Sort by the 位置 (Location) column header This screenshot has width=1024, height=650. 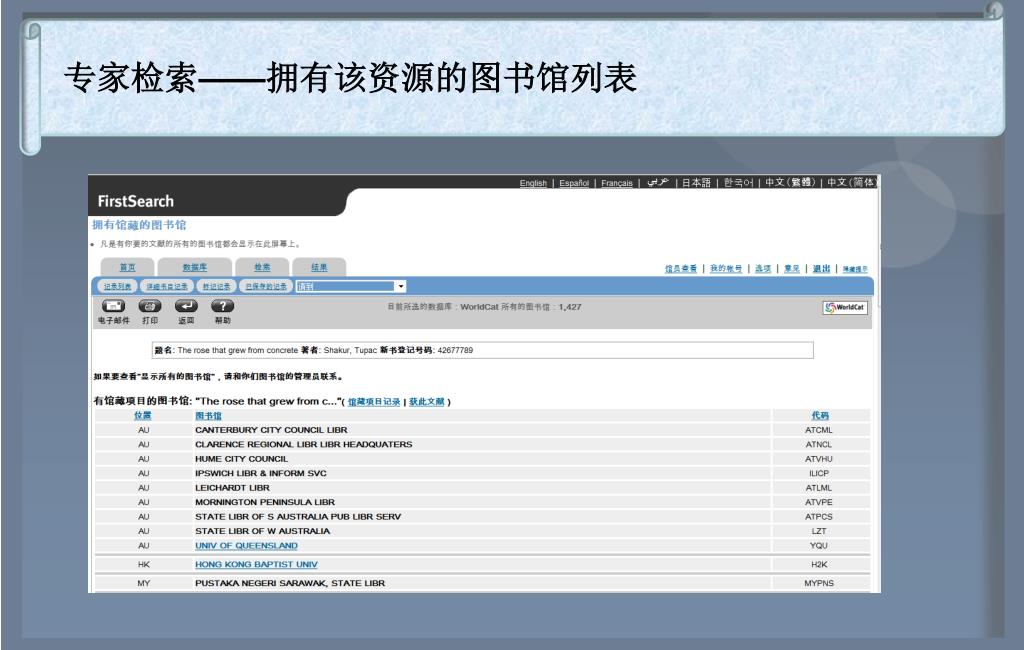pos(142,415)
